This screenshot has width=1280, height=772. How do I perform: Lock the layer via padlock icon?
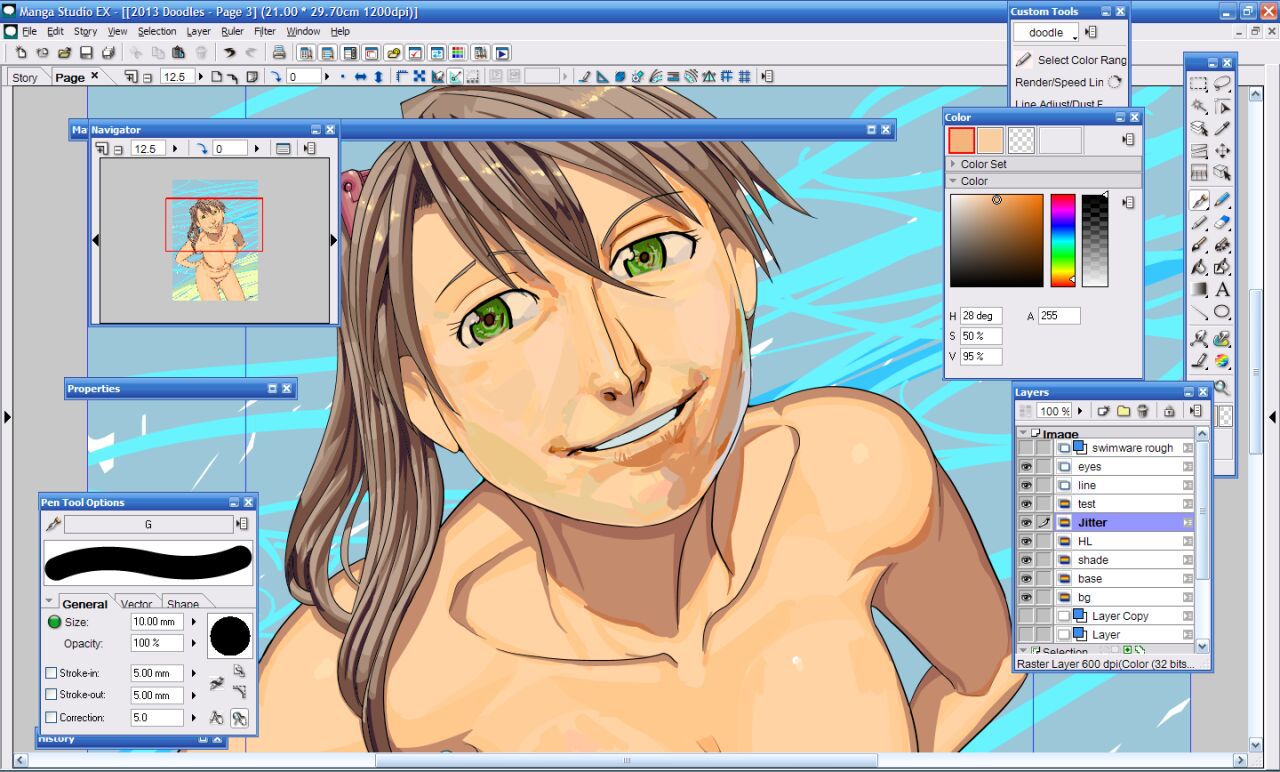[1168, 411]
